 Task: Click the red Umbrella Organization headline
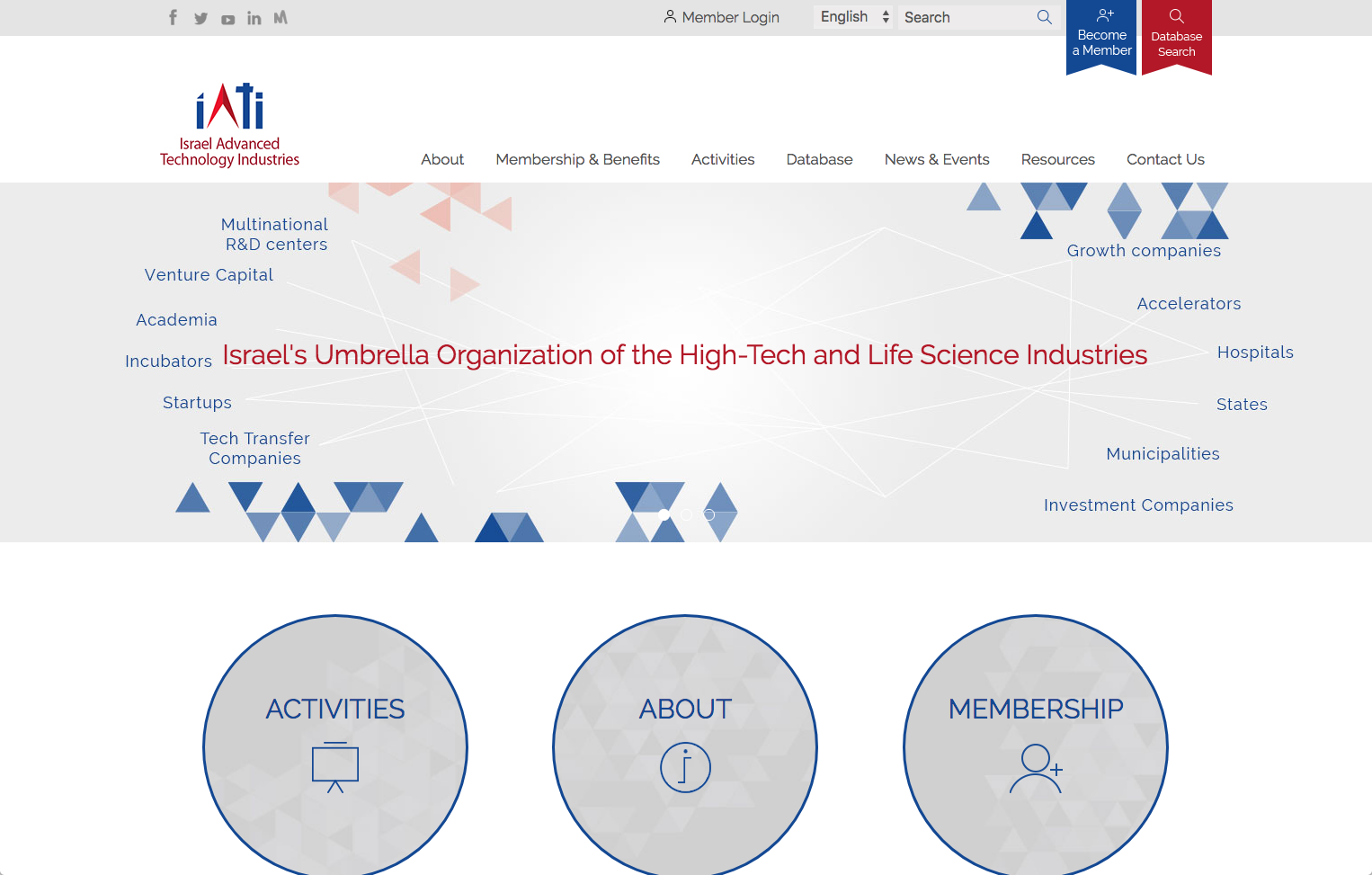tap(685, 355)
